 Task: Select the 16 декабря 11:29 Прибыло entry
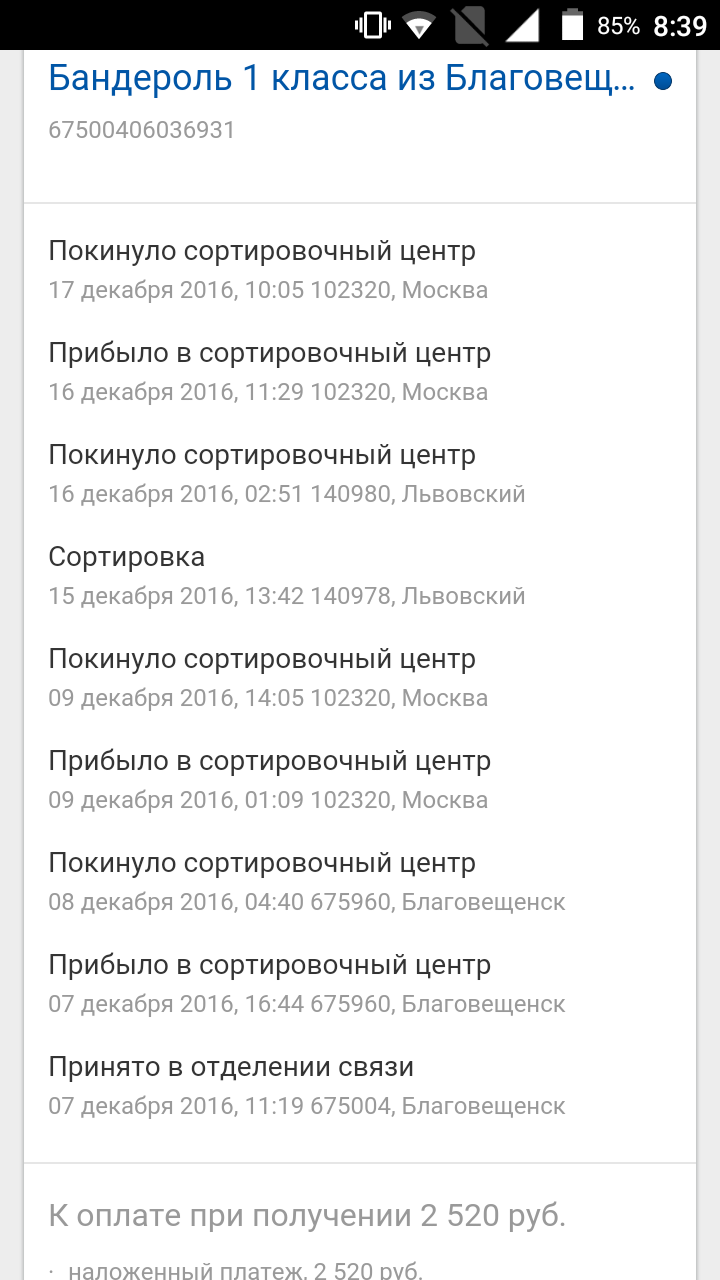[269, 372]
